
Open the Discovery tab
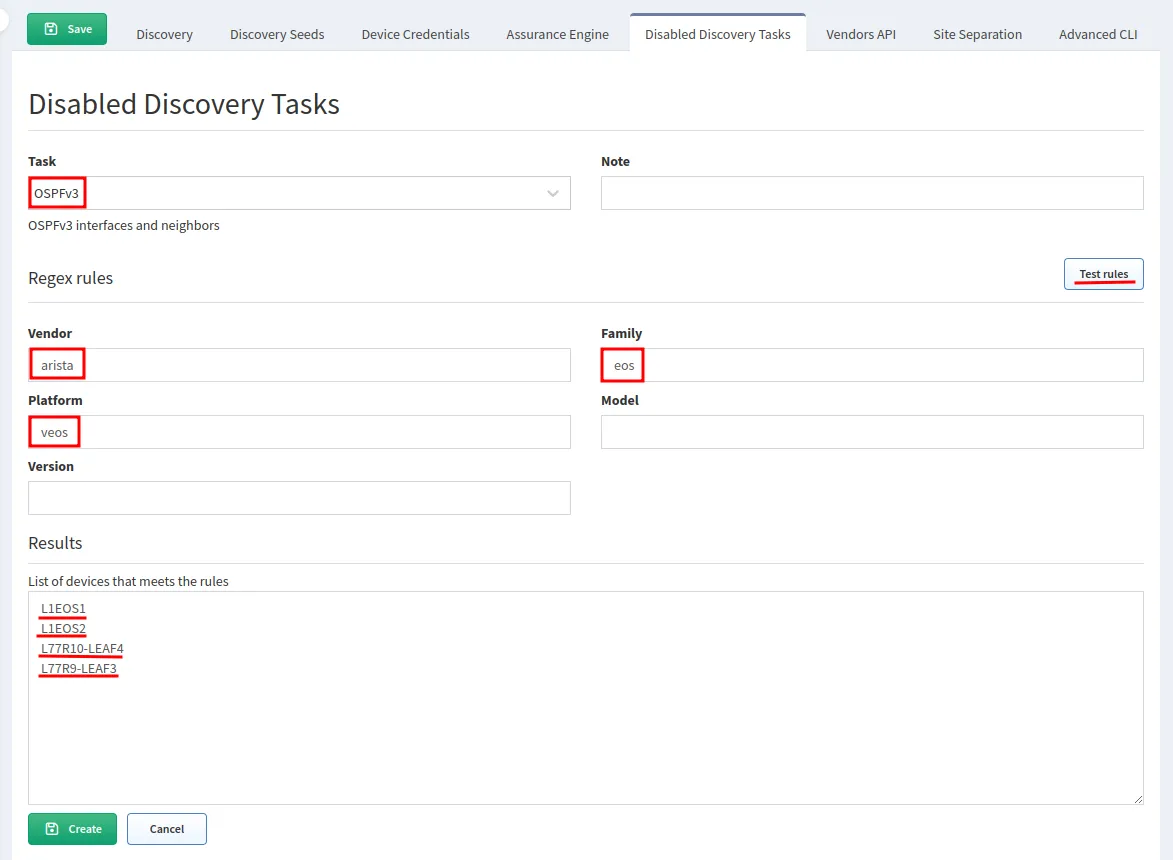click(x=164, y=34)
